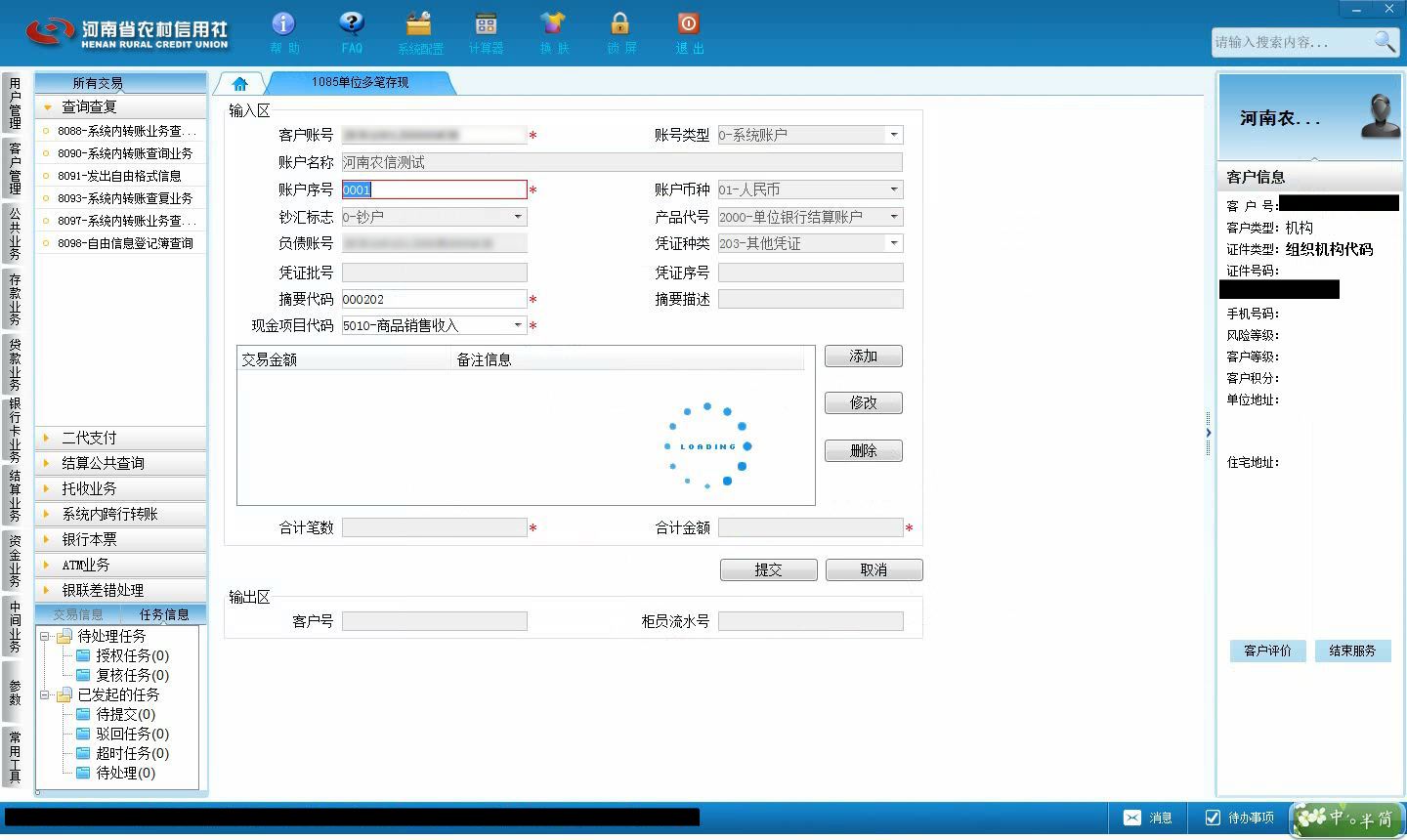Open the 账号类型 dropdown
The width and height of the screenshot is (1407, 840).
(894, 135)
